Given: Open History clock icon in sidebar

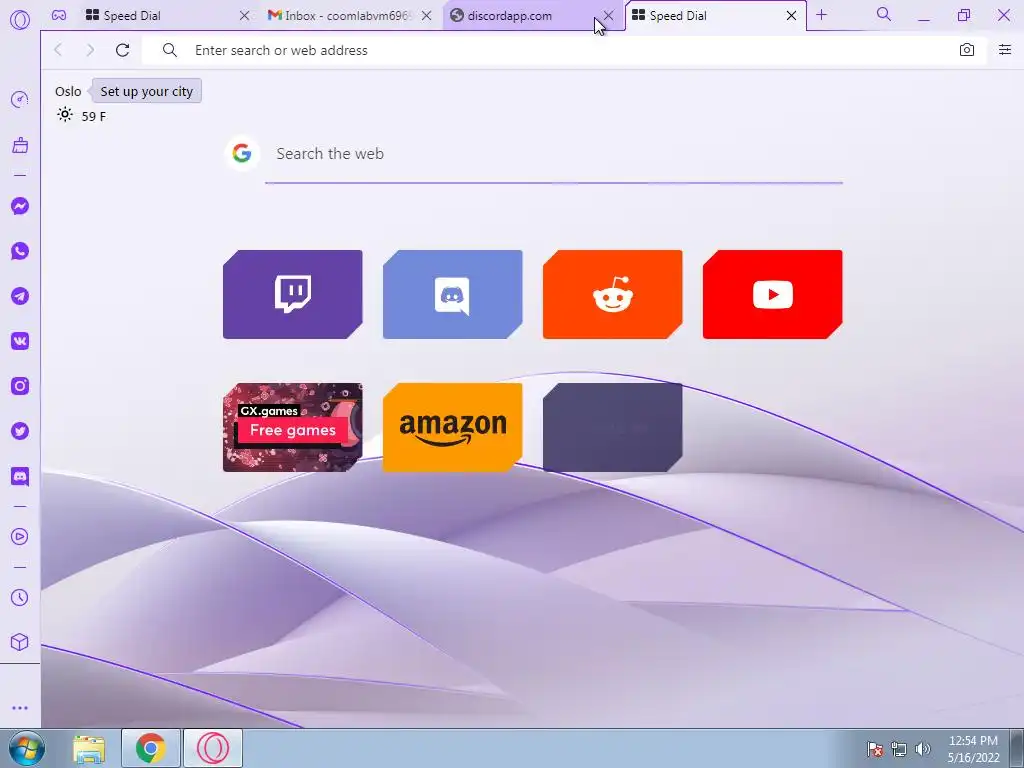Looking at the screenshot, I should coord(20,598).
